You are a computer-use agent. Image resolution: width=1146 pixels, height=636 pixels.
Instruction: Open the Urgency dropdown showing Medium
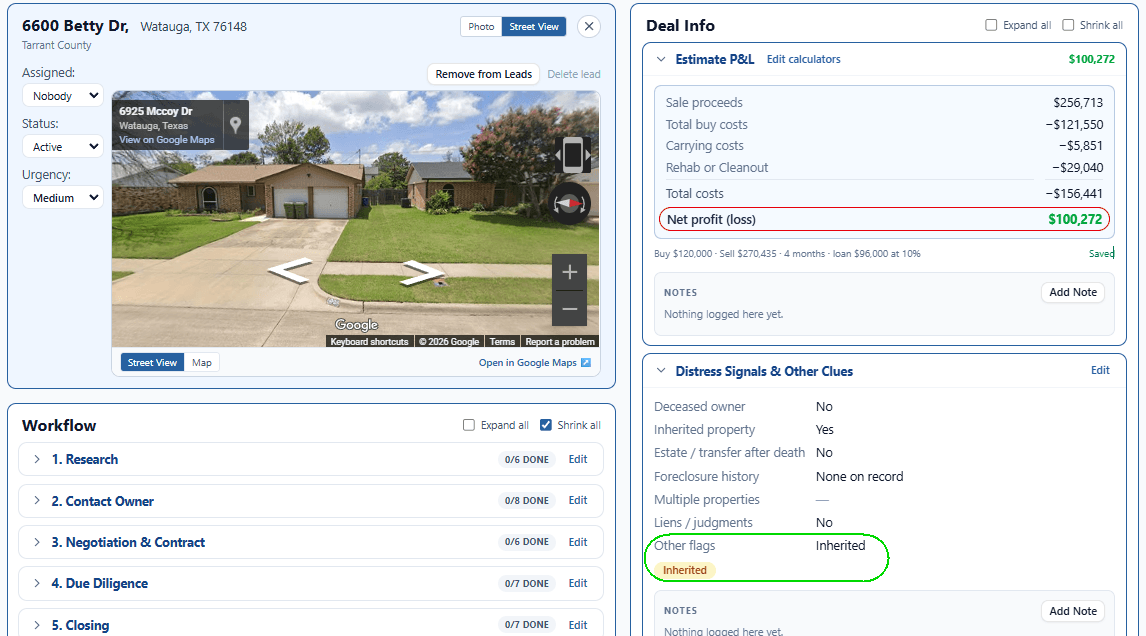(63, 198)
